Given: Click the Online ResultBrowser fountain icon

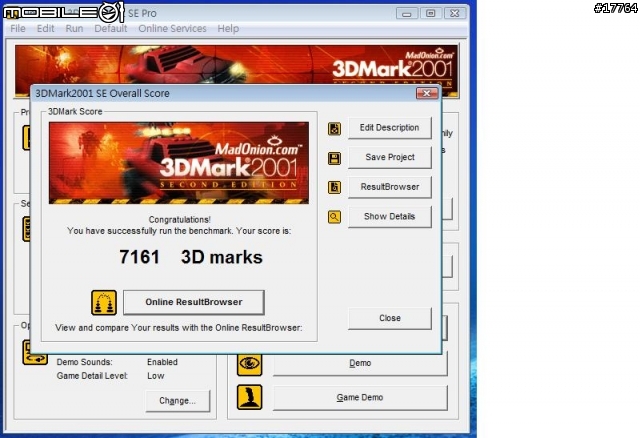Looking at the screenshot, I should 104,302.
